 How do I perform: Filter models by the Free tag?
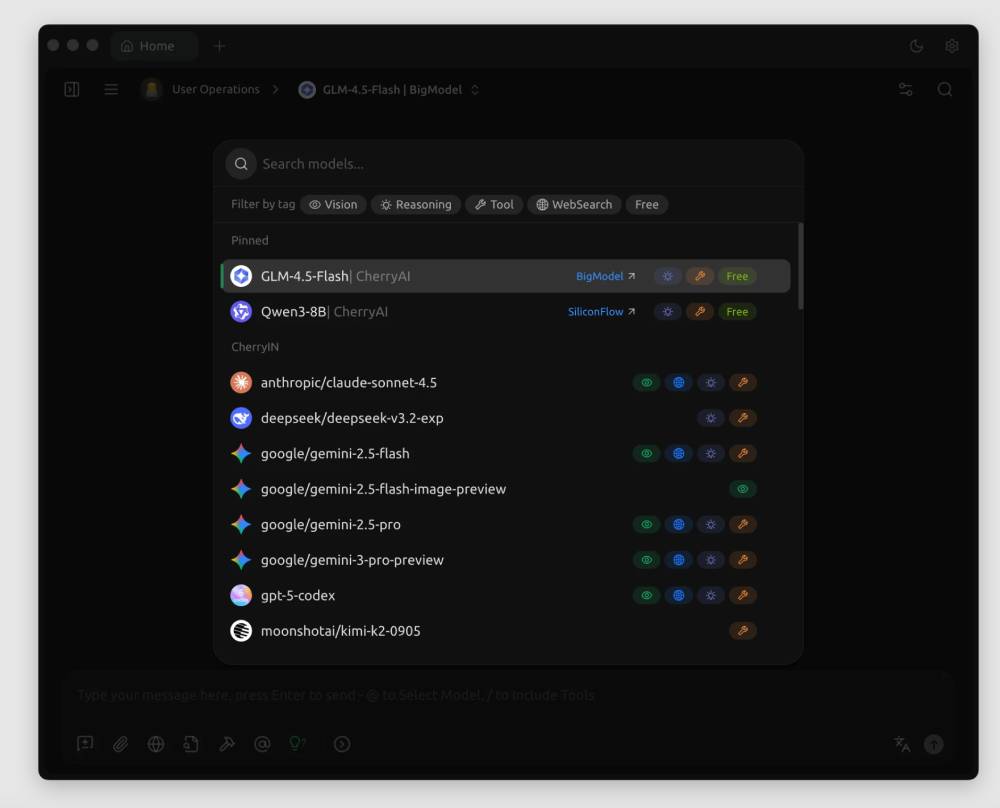(x=647, y=205)
